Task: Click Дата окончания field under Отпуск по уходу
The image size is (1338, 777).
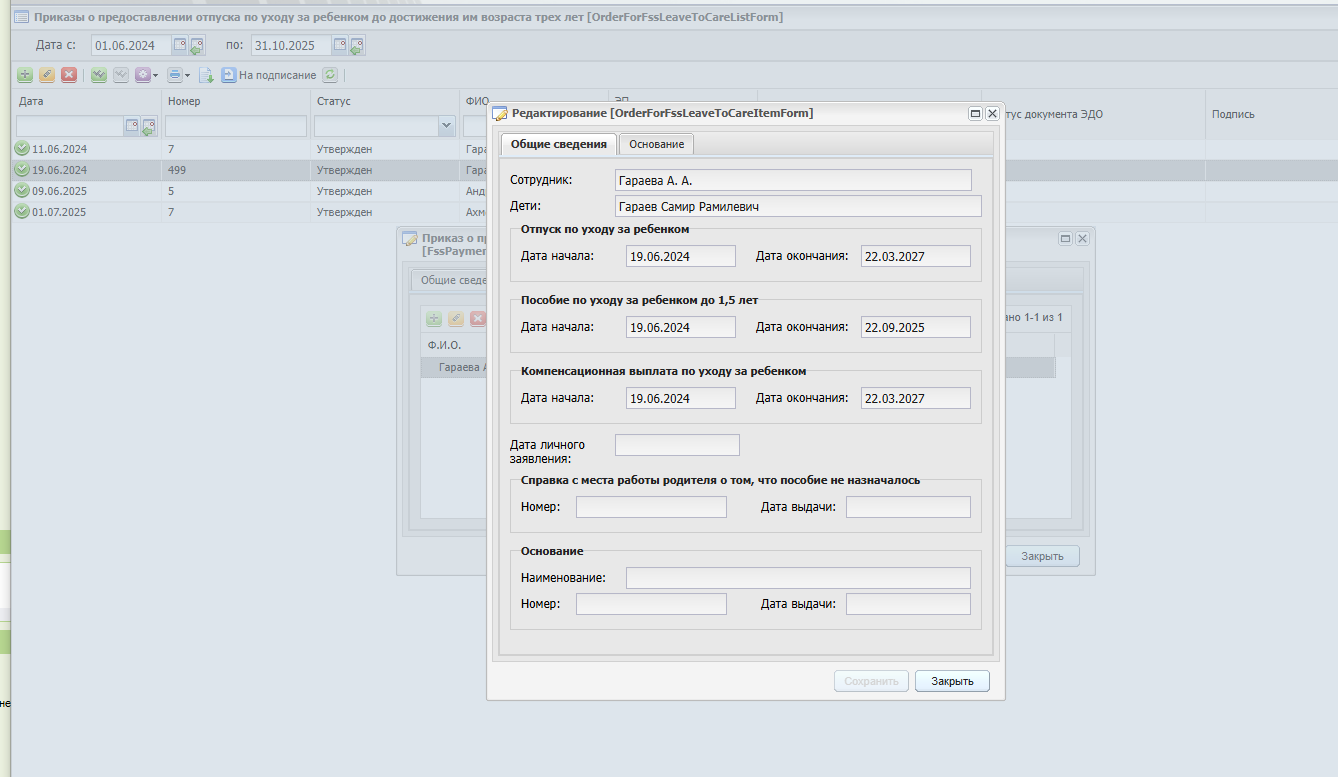Action: tap(916, 256)
